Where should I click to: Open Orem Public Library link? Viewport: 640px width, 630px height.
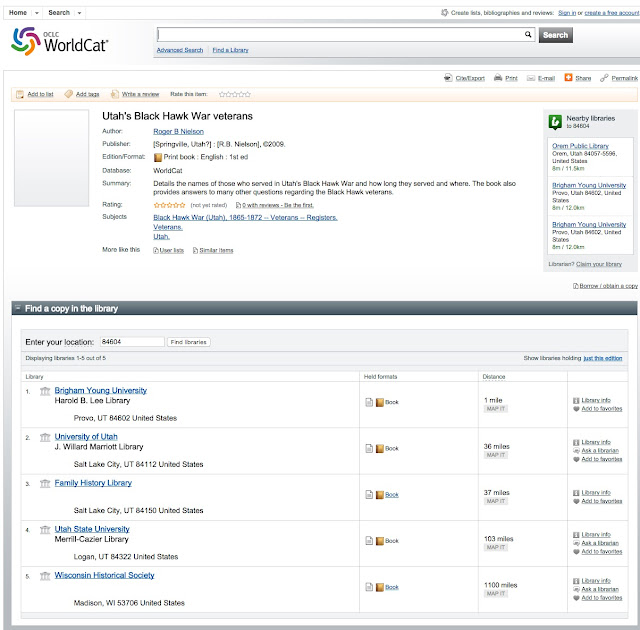click(x=580, y=146)
